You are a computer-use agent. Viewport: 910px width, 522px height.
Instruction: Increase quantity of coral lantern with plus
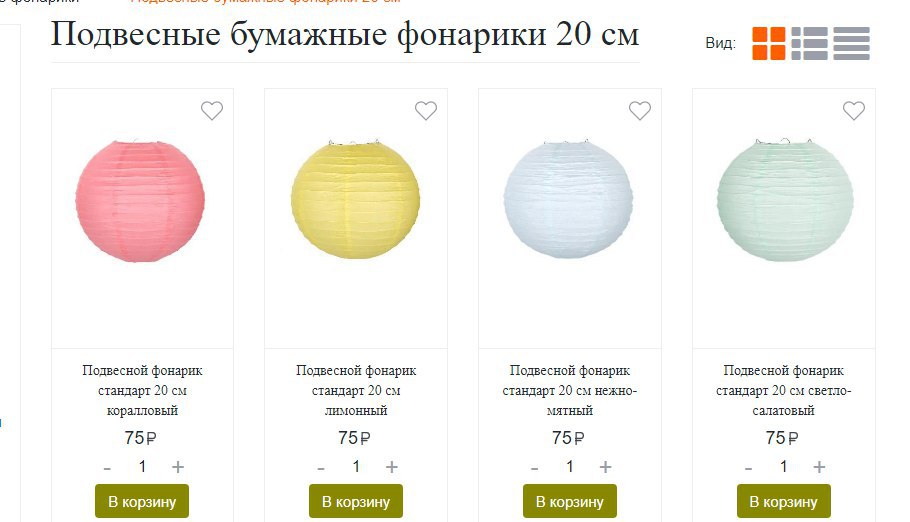coord(178,467)
